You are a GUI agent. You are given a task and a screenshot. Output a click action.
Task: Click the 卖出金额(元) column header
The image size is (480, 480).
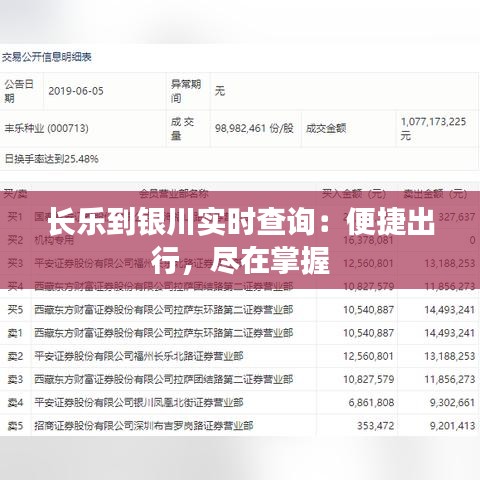coord(435,193)
